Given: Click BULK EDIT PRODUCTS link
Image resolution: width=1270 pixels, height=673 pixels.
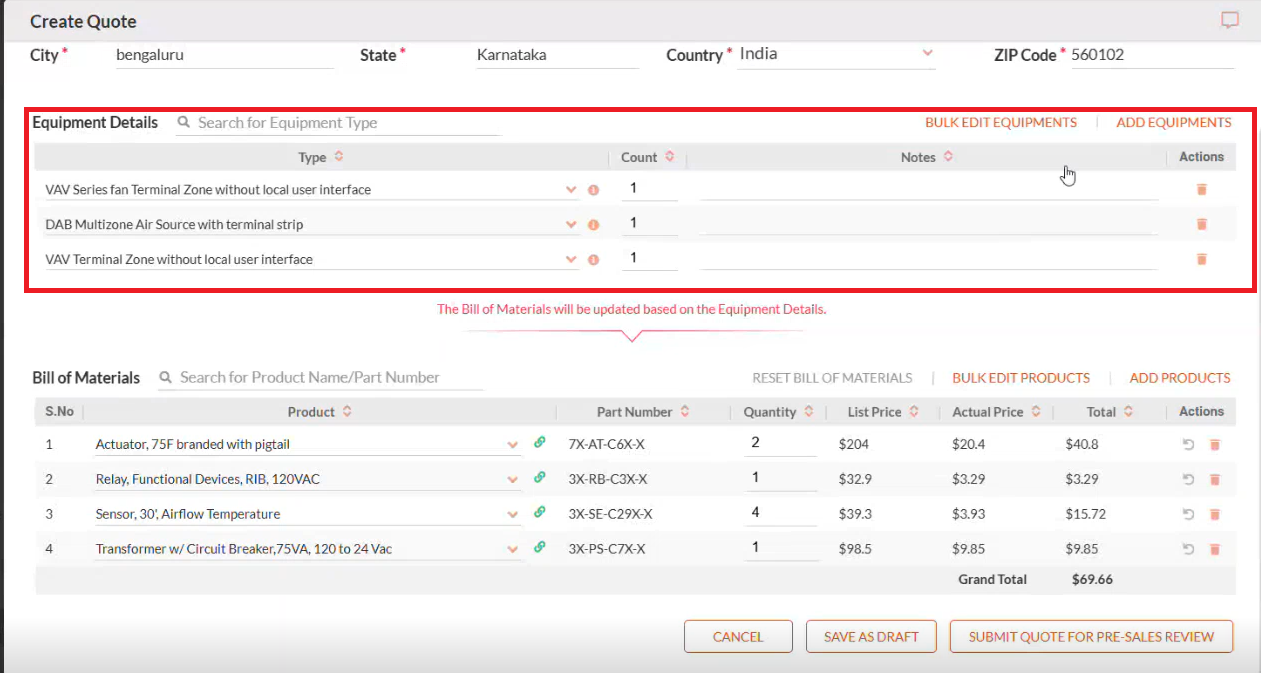Looking at the screenshot, I should click(x=1021, y=378).
